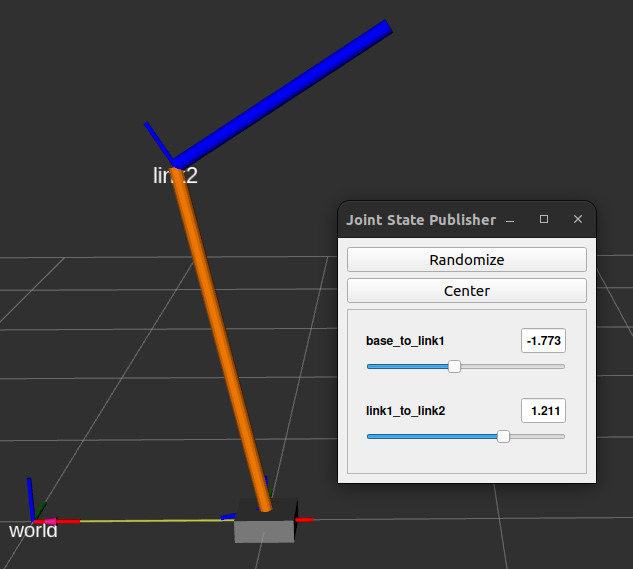Click the link1_to_link2 slider handle
The height and width of the screenshot is (569, 633).
point(503,437)
